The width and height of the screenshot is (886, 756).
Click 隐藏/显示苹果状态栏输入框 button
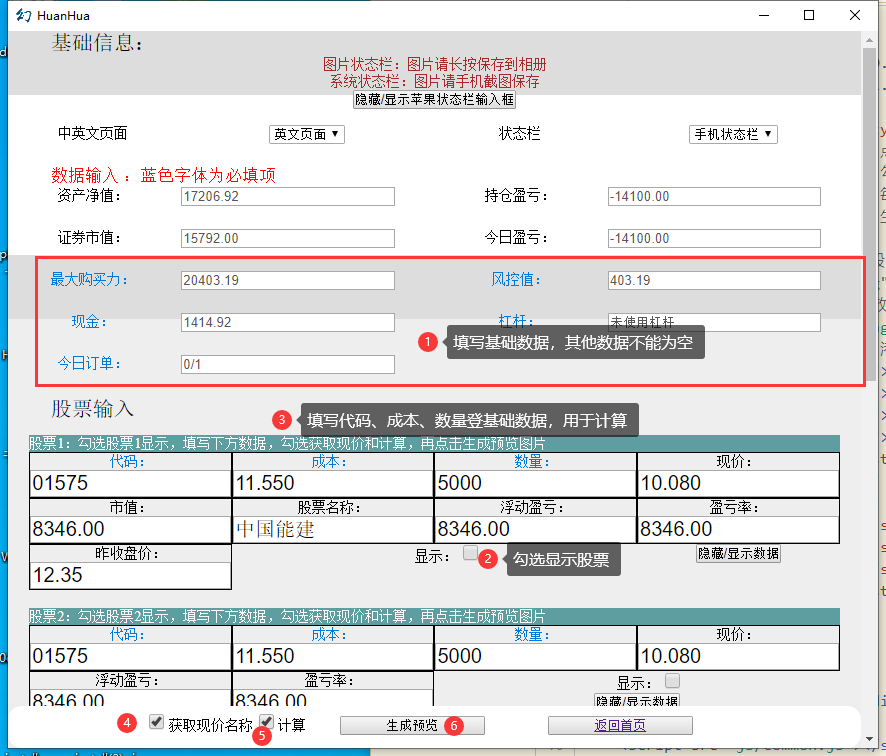pos(434,100)
